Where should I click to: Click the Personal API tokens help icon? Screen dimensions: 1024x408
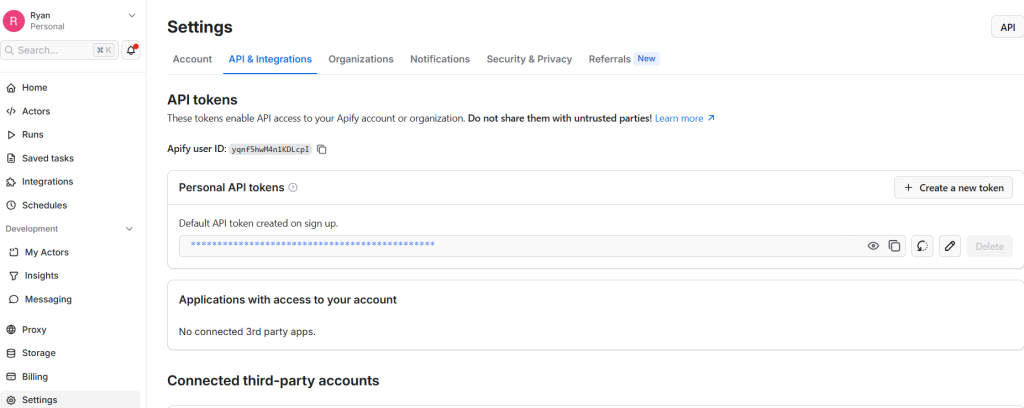[293, 188]
